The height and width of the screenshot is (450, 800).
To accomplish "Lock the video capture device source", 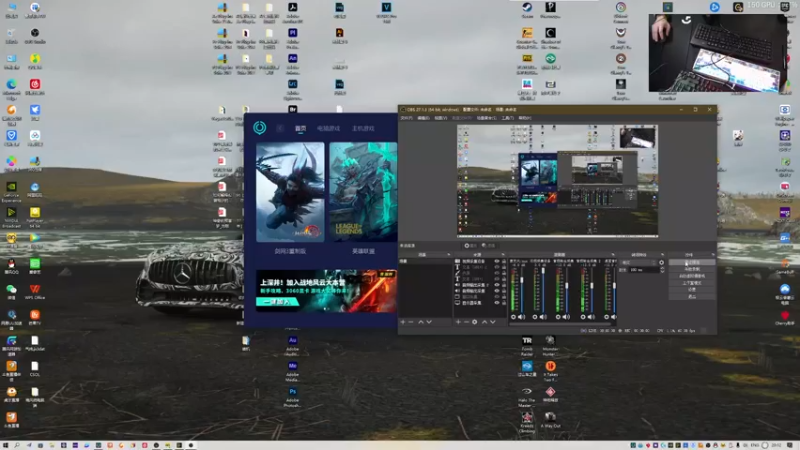I will click(x=504, y=261).
